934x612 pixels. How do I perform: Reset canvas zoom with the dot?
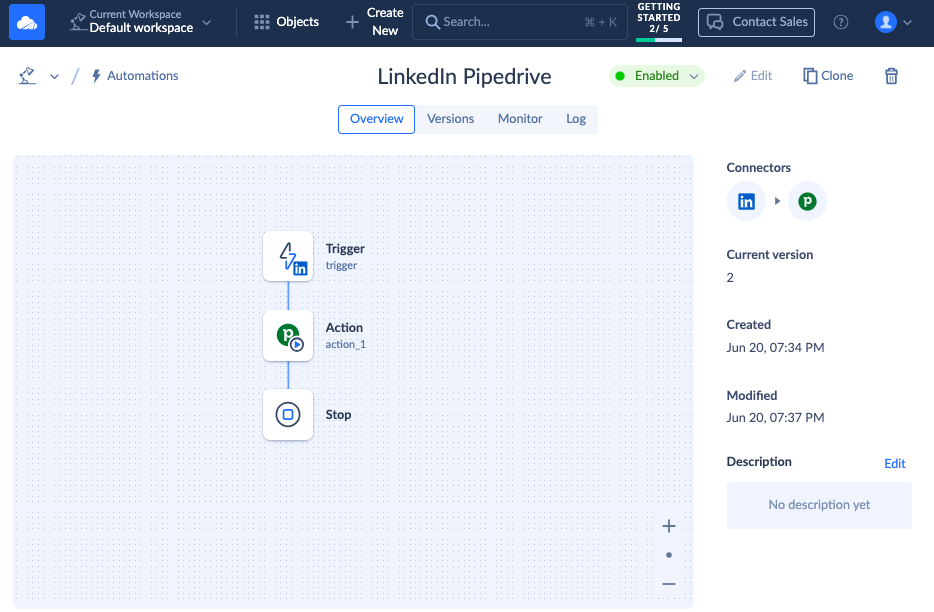[668, 555]
